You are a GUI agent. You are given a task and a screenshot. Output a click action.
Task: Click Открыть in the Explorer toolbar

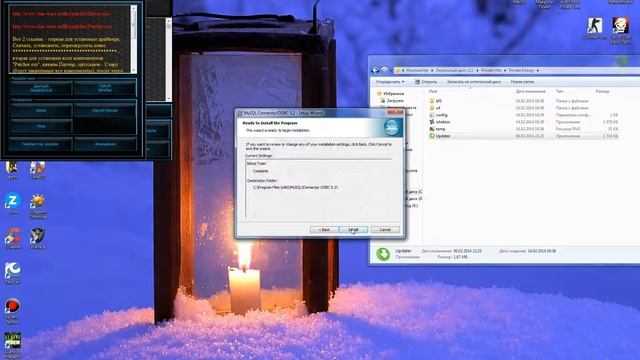click(x=426, y=82)
